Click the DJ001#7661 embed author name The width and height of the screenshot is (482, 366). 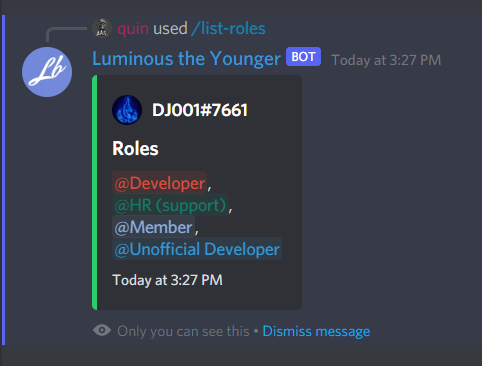(200, 110)
